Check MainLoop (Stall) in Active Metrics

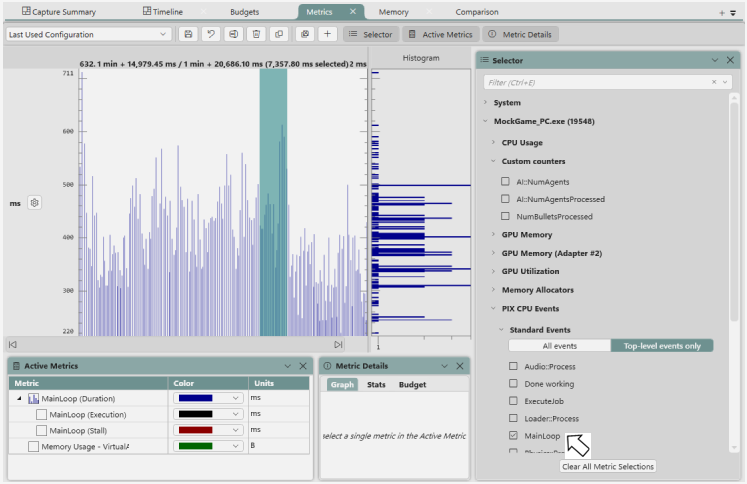point(41,431)
